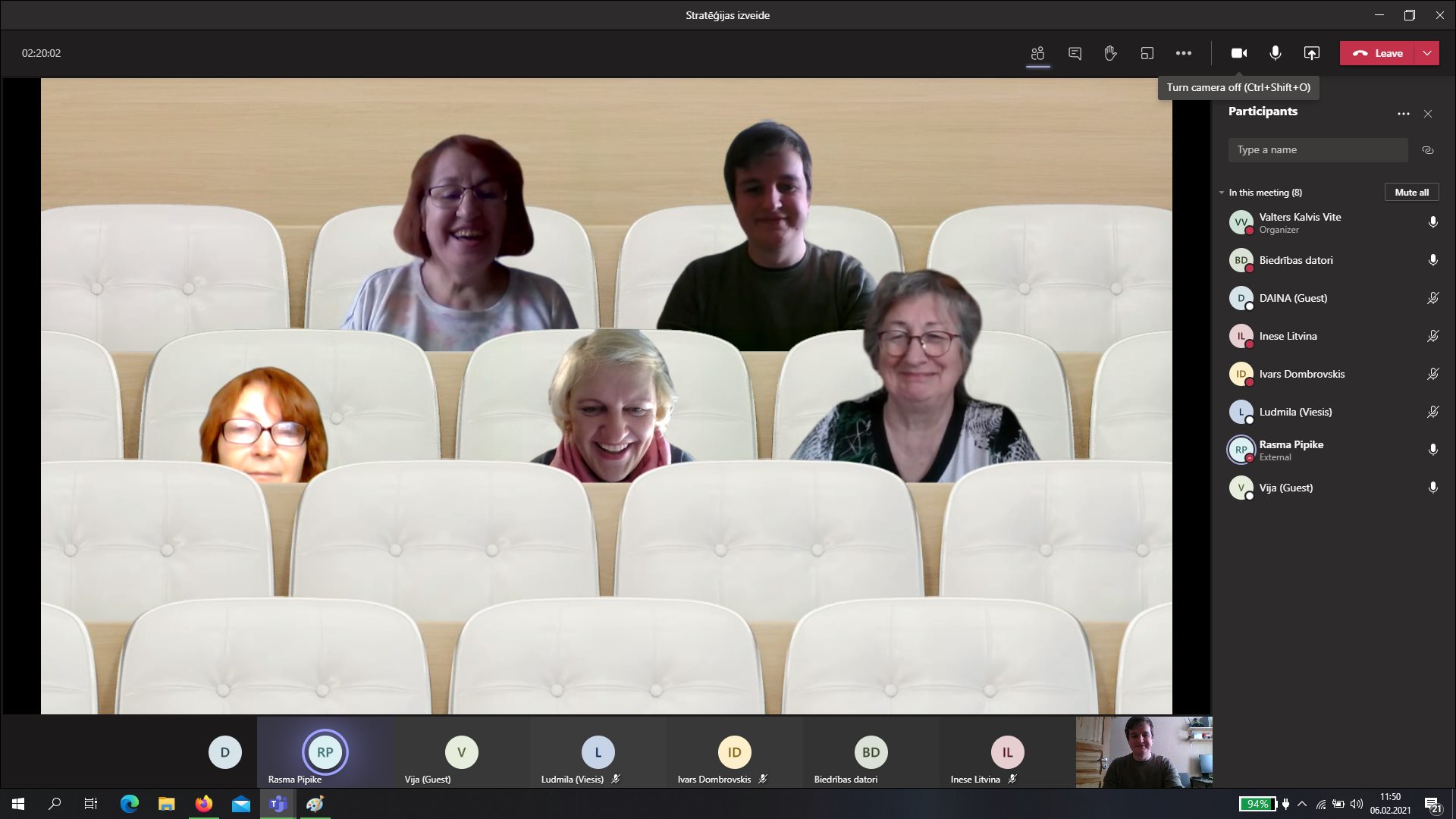1456x819 pixels.
Task: Open the more actions ellipsis in meeting toolbar
Action: (1183, 53)
